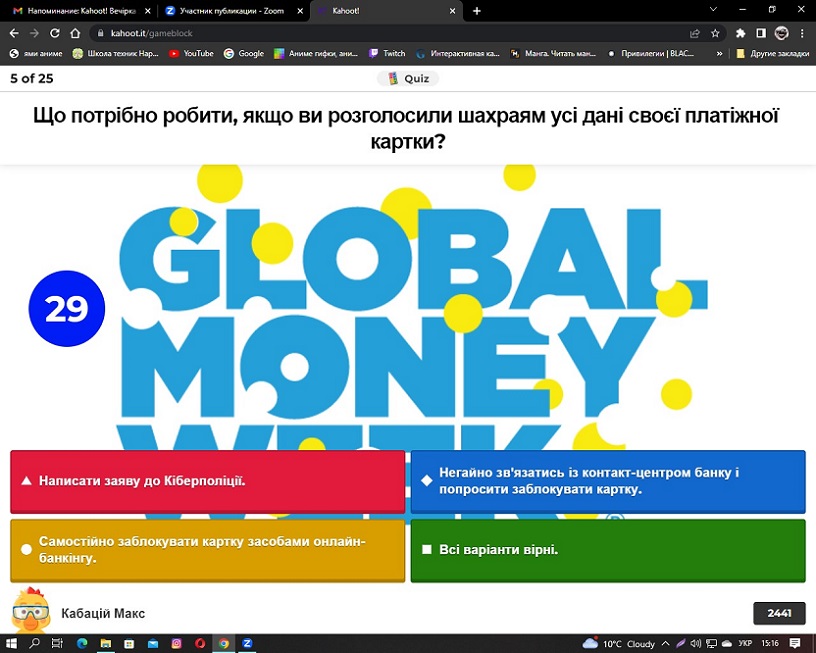Open network settings tray icon
816x653 pixels.
[711, 644]
